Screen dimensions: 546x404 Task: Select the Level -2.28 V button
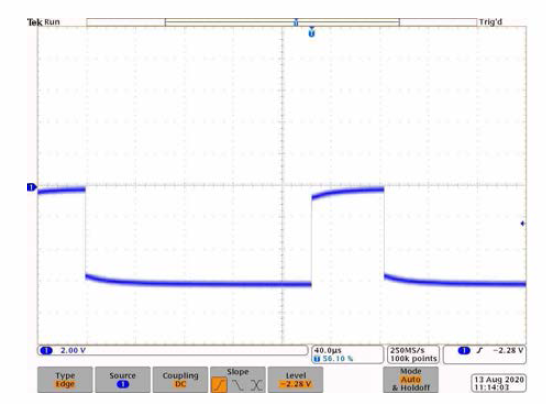295,380
